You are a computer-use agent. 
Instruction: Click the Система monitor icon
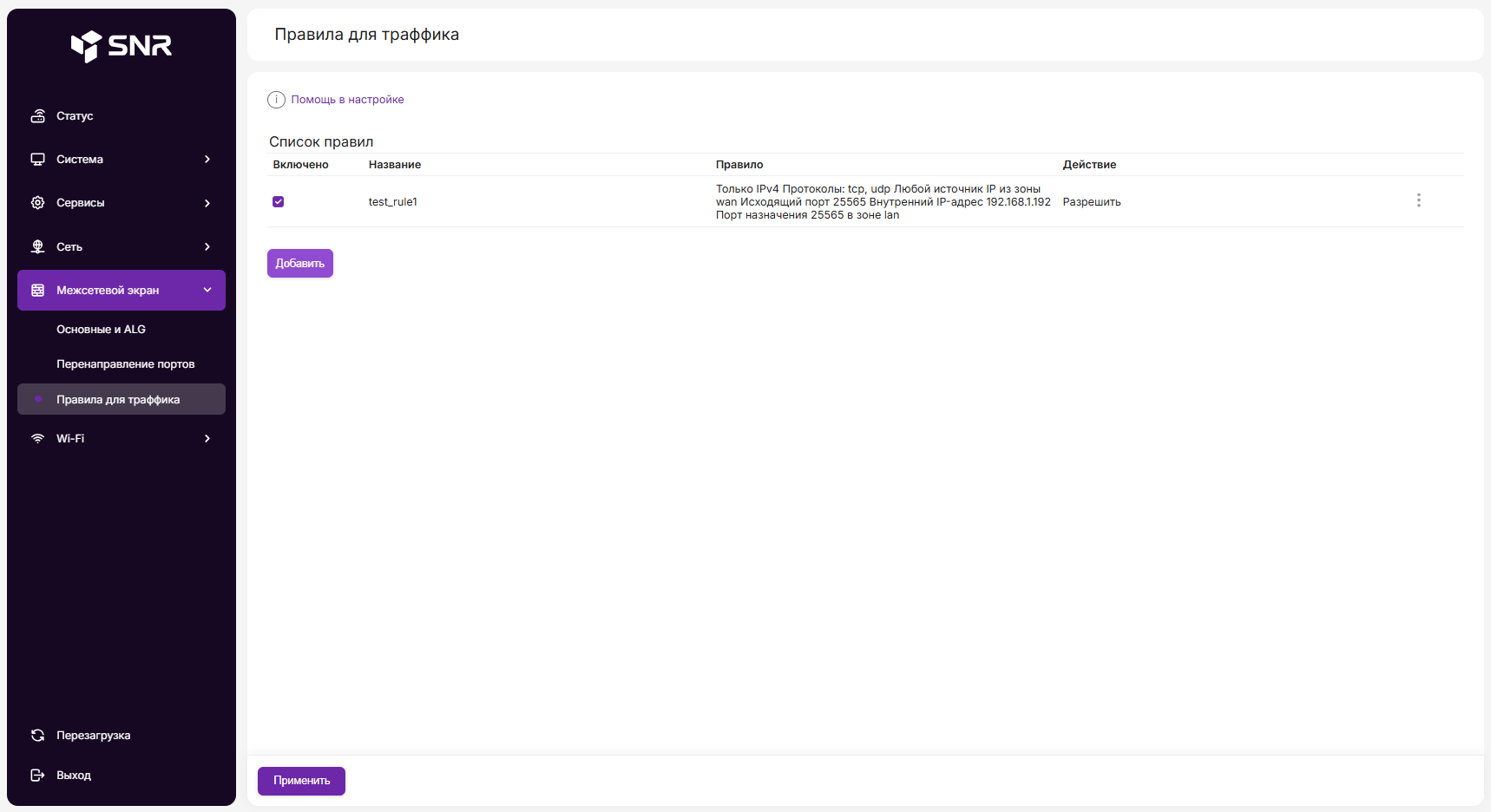(x=37, y=160)
